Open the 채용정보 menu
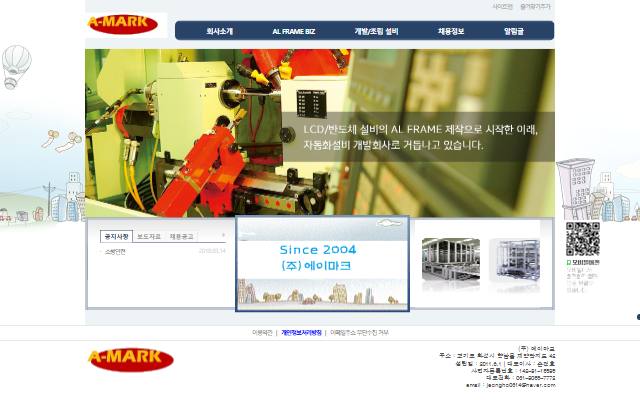The width and height of the screenshot is (640, 400). [x=451, y=31]
